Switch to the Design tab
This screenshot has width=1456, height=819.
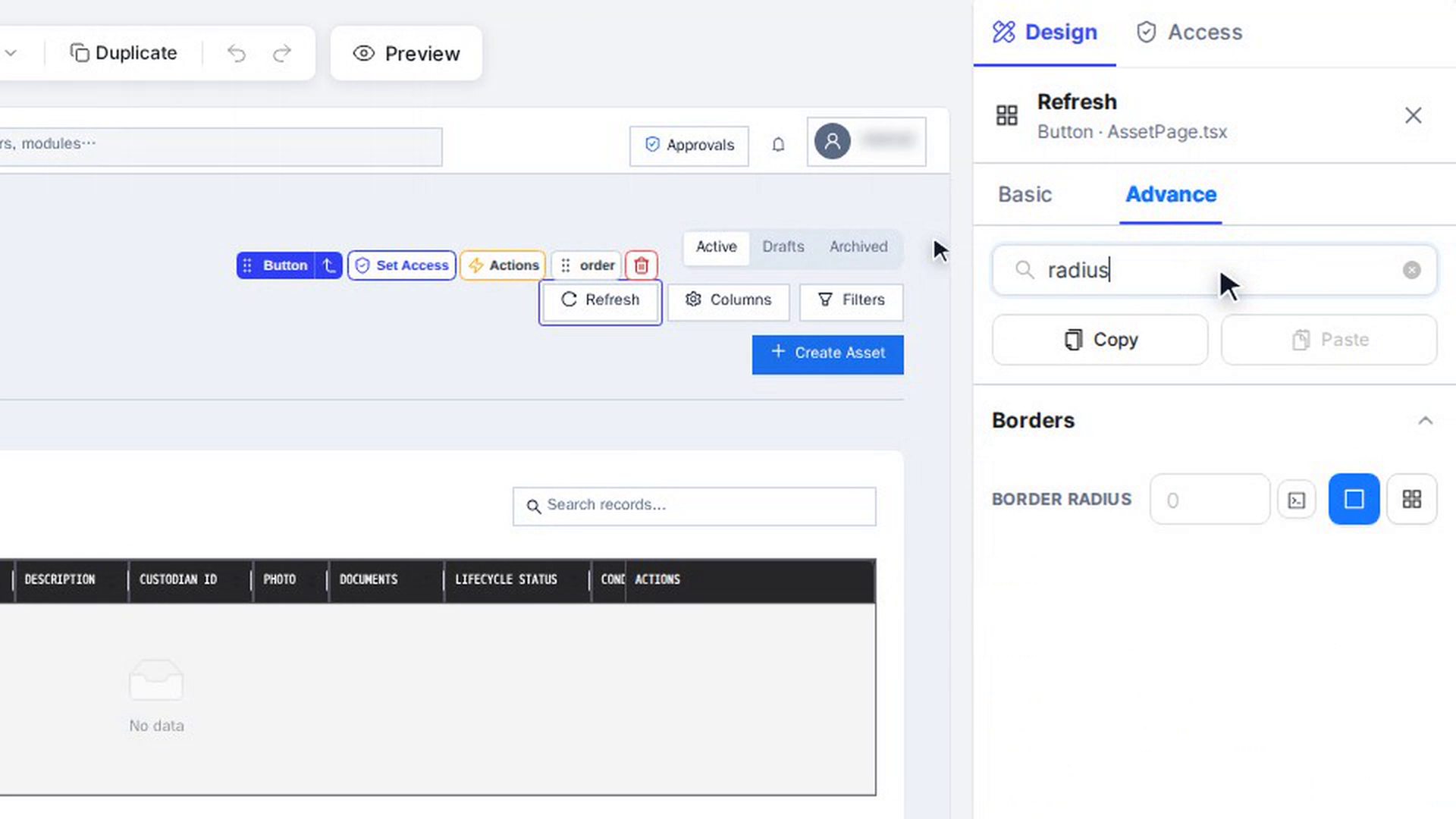click(1045, 33)
